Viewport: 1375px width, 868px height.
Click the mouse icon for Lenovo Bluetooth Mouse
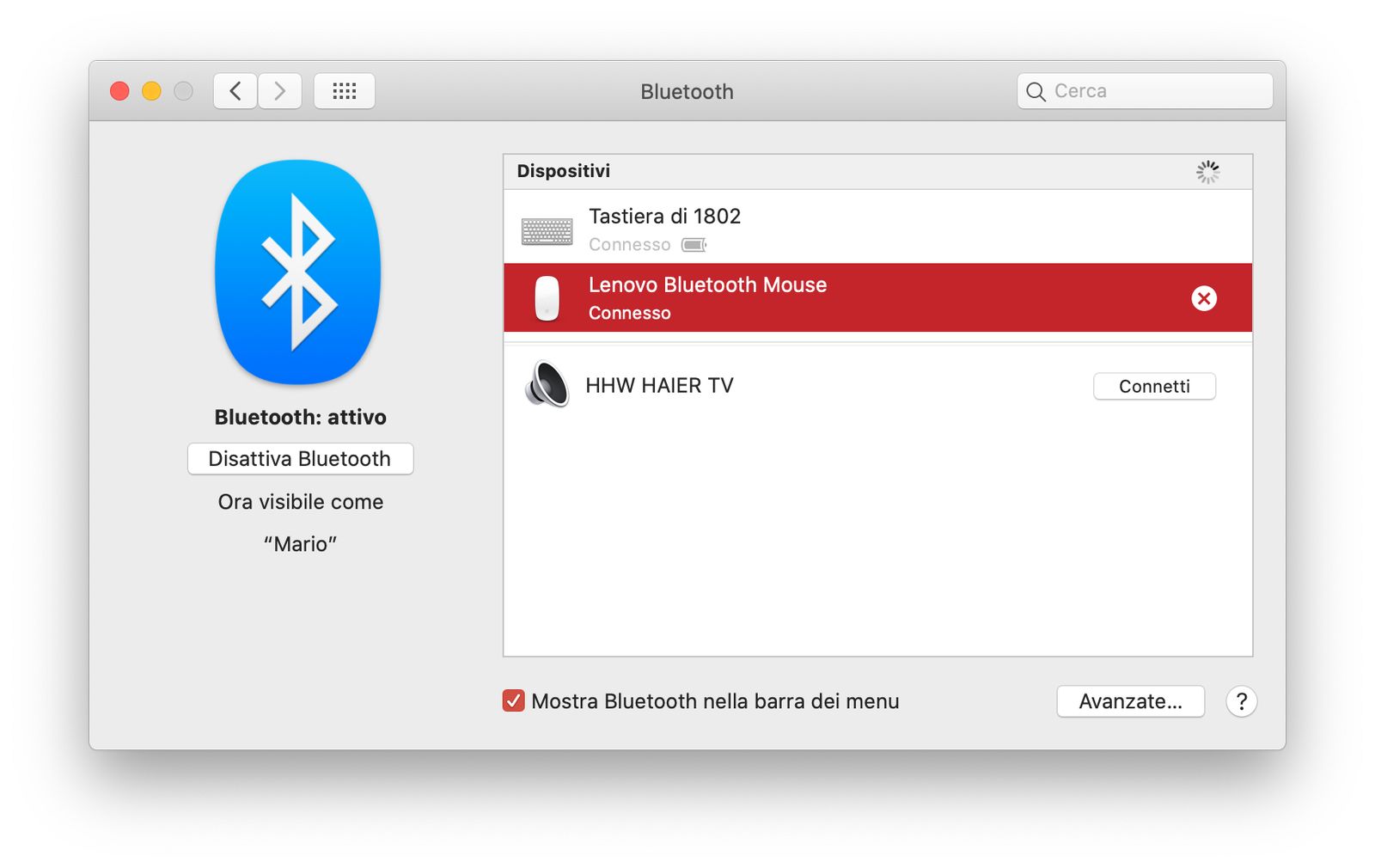pos(547,298)
